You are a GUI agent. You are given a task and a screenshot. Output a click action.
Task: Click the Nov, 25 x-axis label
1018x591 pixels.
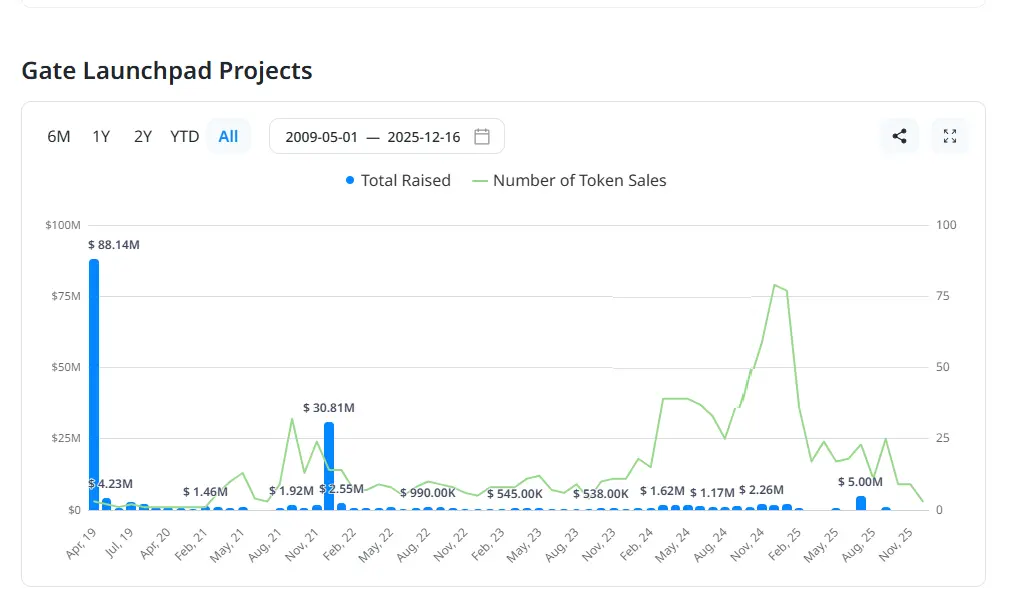tap(897, 544)
